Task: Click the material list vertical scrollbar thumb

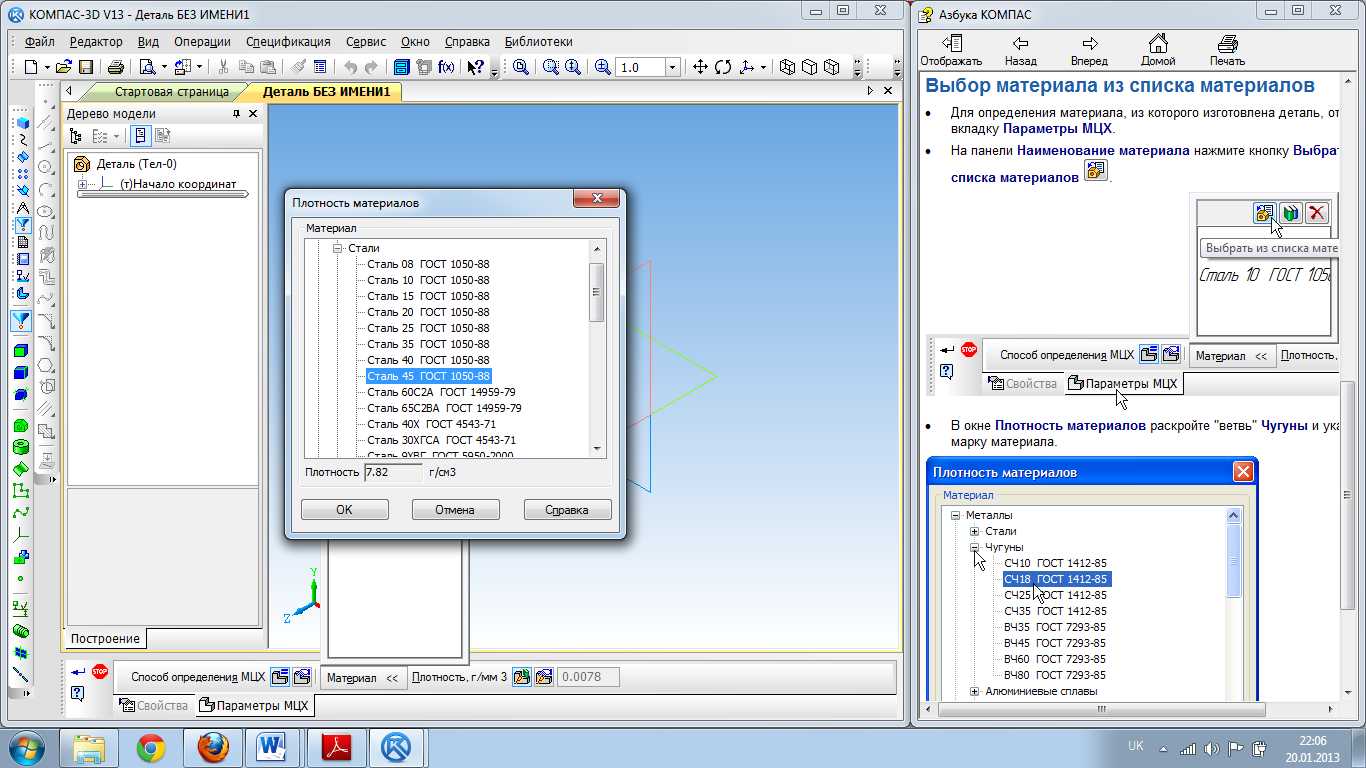Action: click(597, 292)
